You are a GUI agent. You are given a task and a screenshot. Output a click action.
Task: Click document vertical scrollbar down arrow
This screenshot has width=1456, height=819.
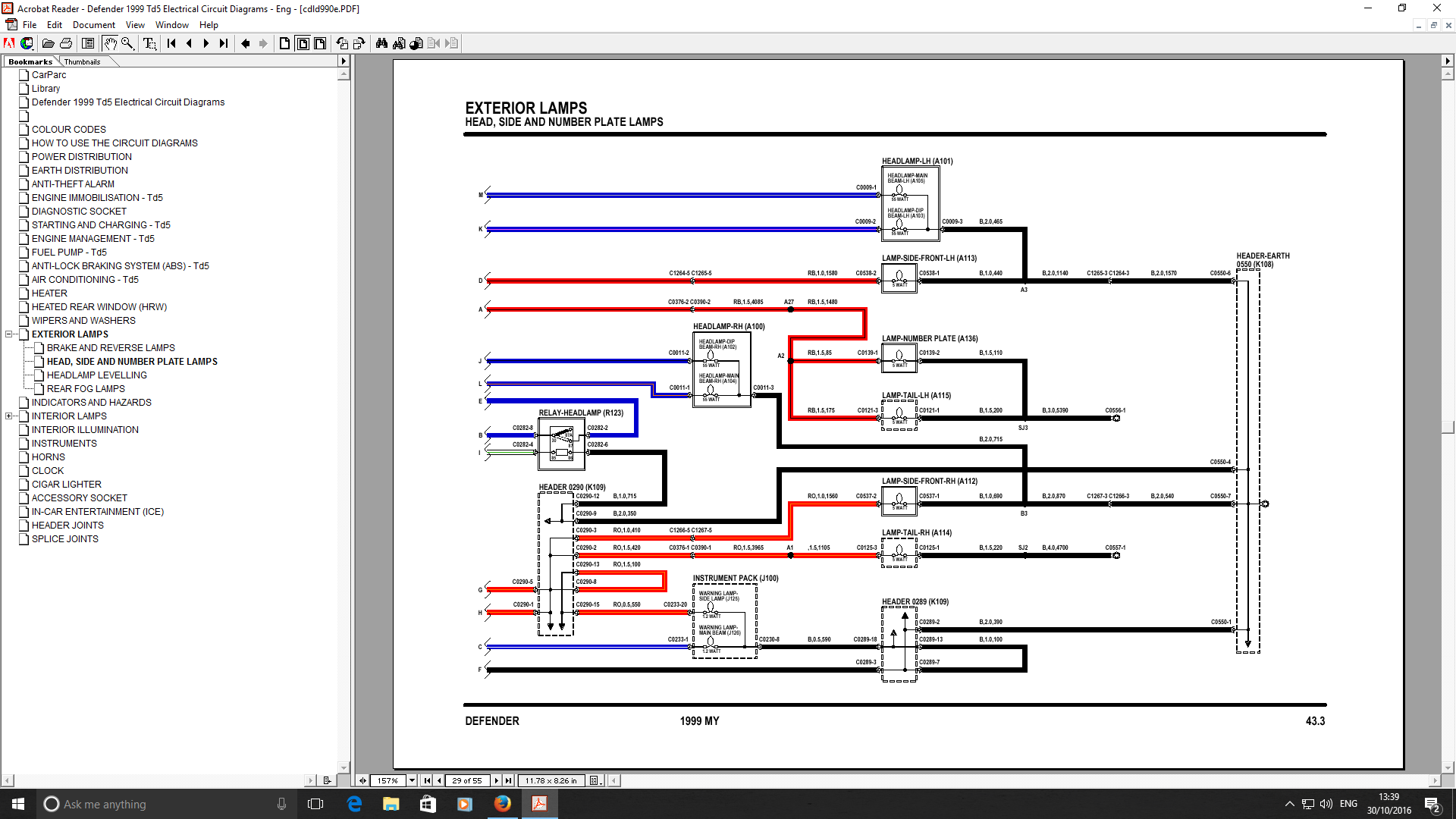click(x=1448, y=767)
